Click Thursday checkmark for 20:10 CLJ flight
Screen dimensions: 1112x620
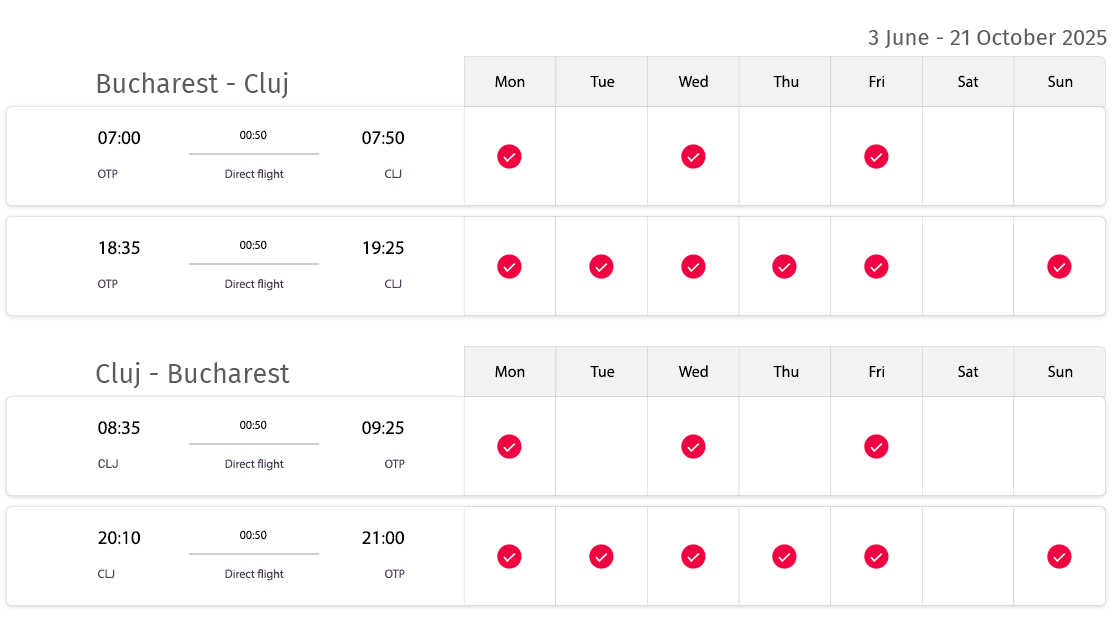784,557
